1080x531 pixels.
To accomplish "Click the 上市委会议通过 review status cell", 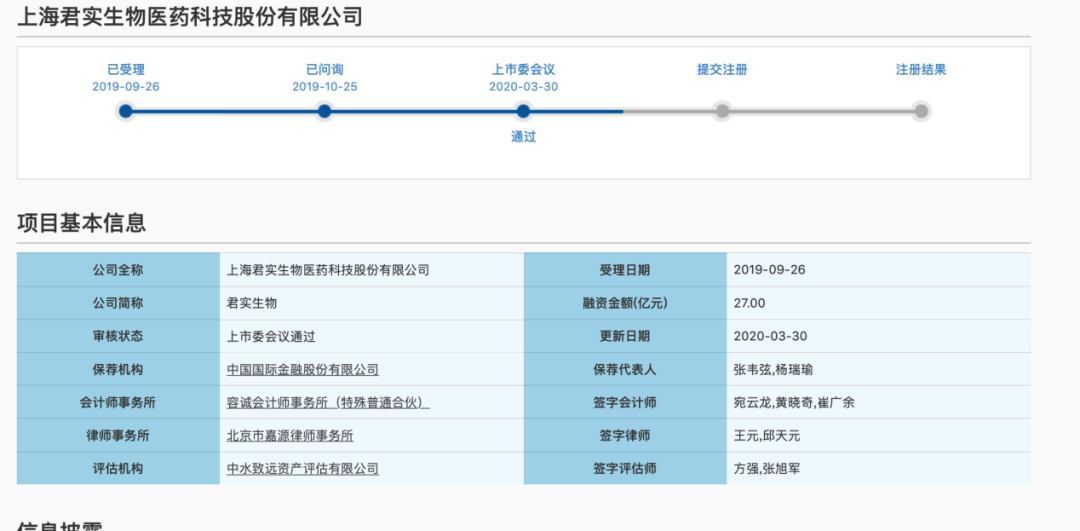I will (x=271, y=336).
